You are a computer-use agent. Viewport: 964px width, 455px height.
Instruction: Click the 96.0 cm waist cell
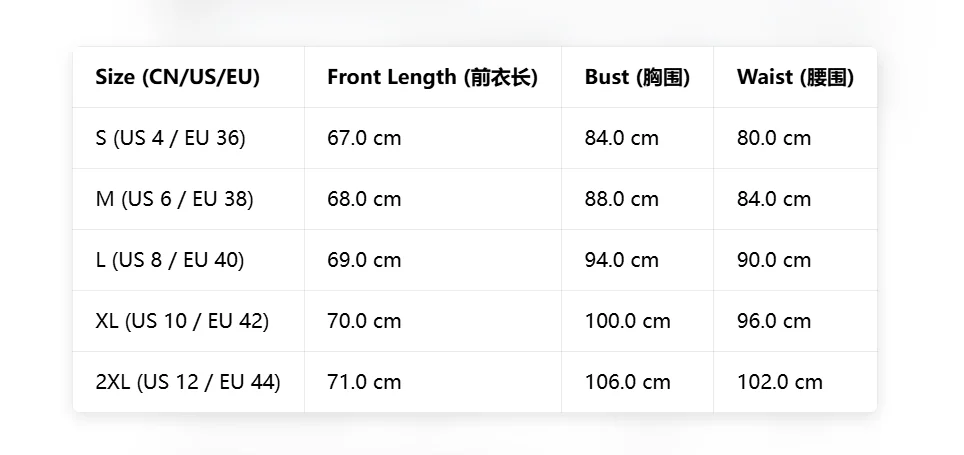coord(796,321)
